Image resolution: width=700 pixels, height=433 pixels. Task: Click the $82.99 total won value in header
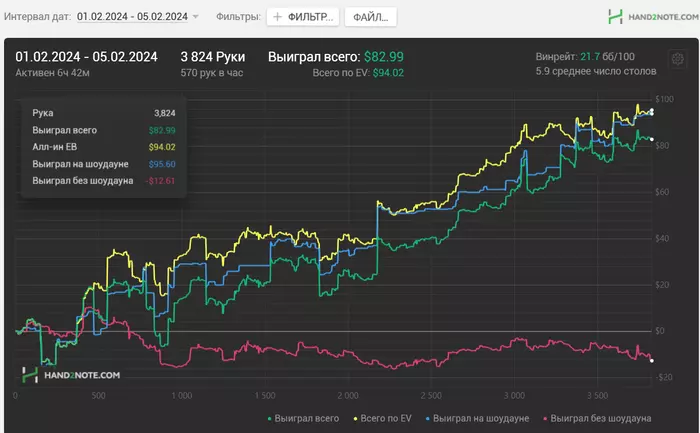383,57
